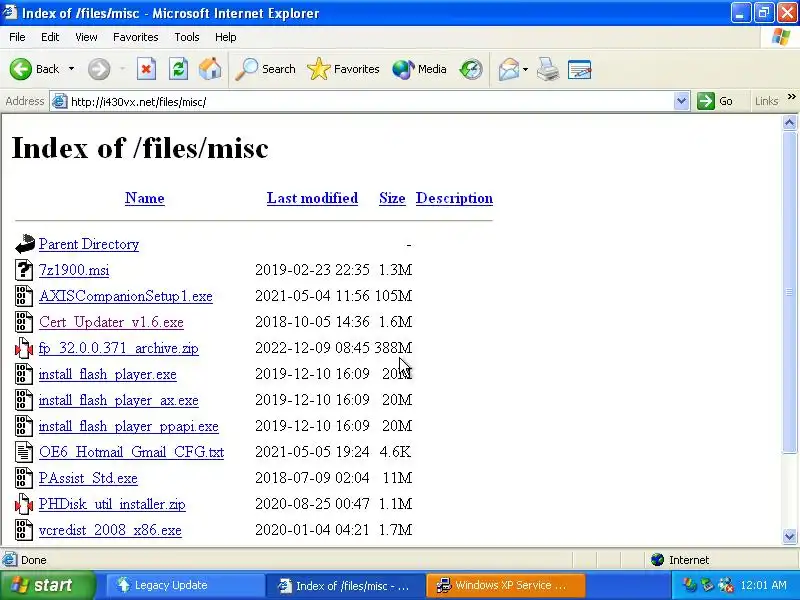Open the Help menu
800x600 pixels.
226,37
